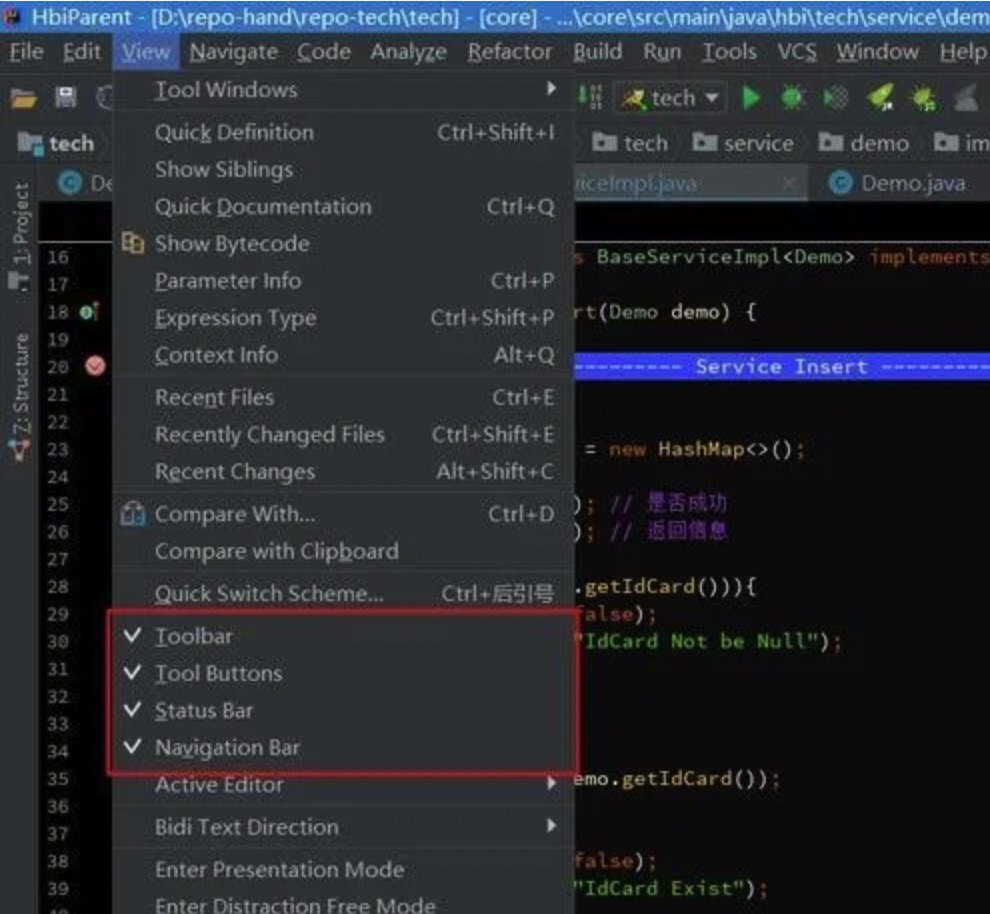
Task: Open the File menu
Action: pos(26,52)
